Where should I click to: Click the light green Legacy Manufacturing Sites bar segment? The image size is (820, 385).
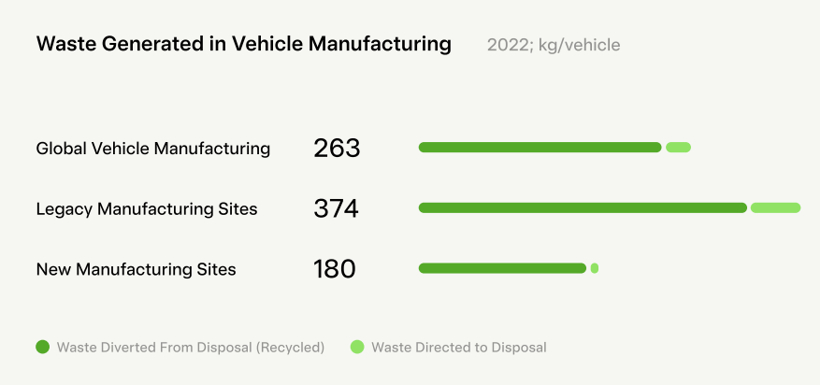point(776,208)
